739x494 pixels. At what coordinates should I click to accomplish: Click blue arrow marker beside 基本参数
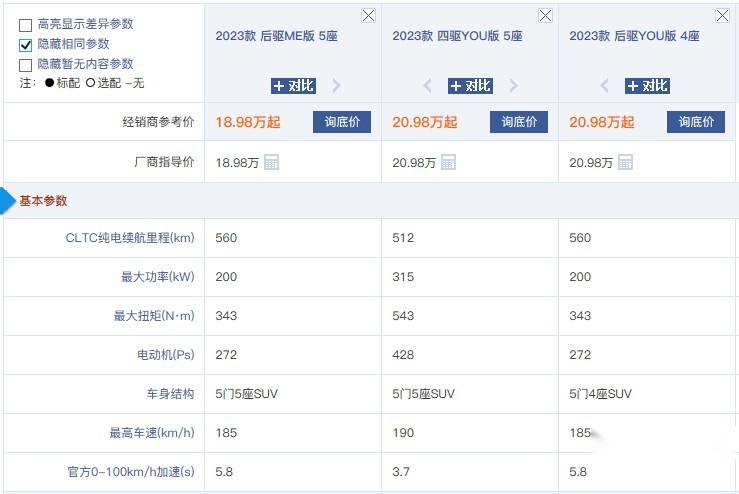8,201
